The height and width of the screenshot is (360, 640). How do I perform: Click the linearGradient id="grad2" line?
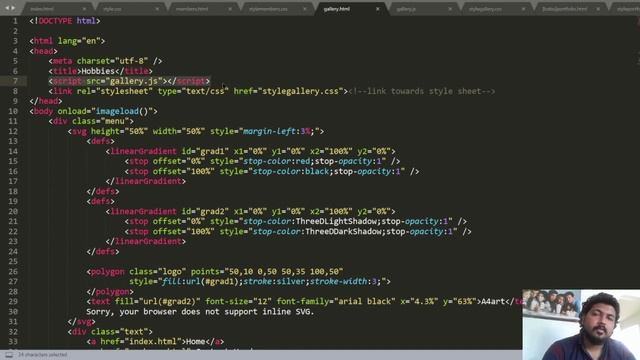(251, 211)
